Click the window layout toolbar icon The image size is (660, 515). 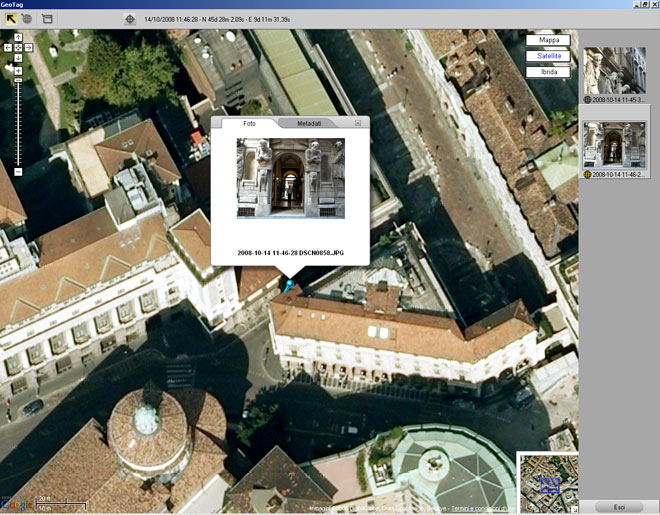pyautogui.click(x=47, y=19)
